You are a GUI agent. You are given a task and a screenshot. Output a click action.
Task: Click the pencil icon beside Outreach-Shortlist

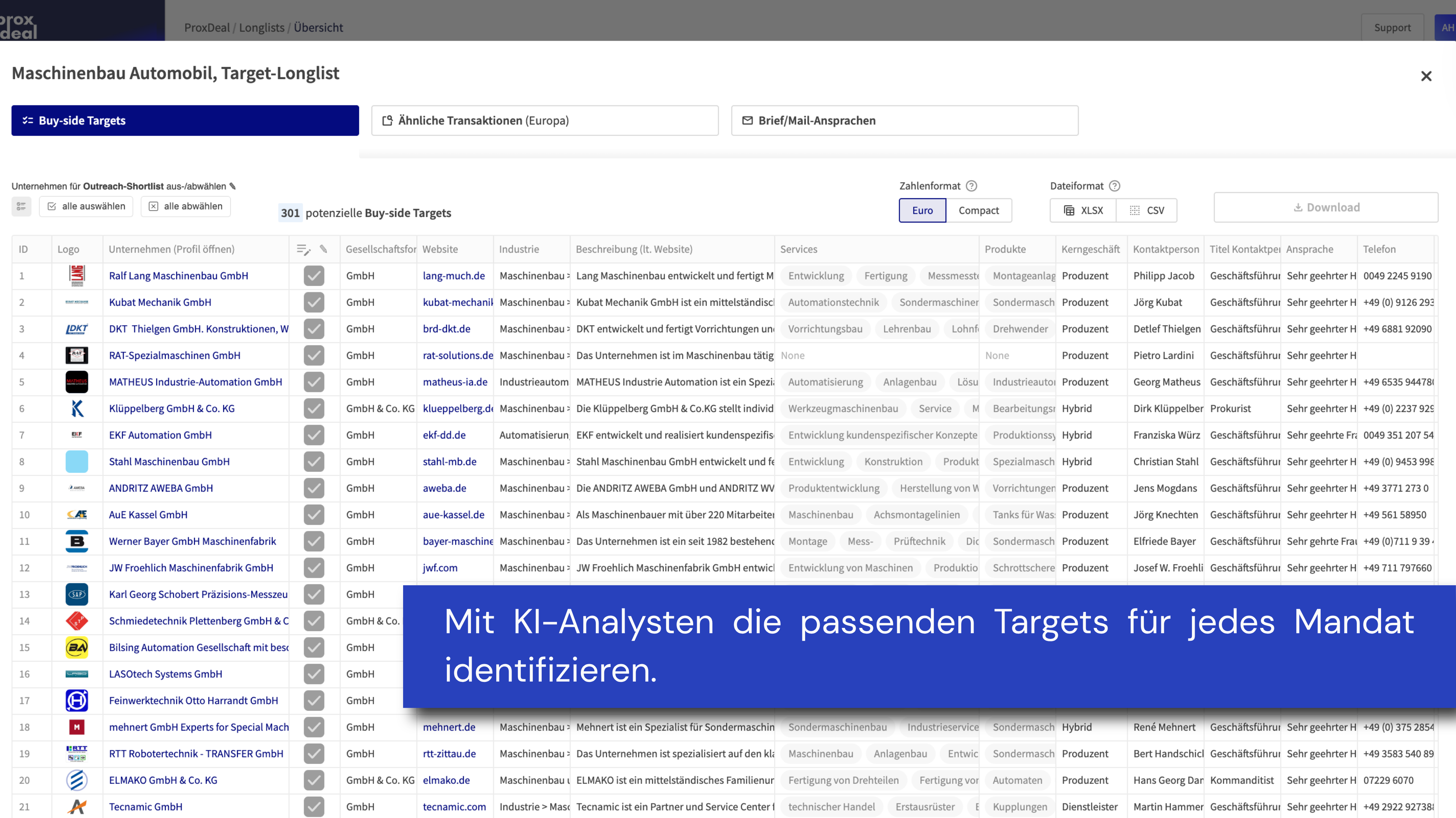pos(232,186)
